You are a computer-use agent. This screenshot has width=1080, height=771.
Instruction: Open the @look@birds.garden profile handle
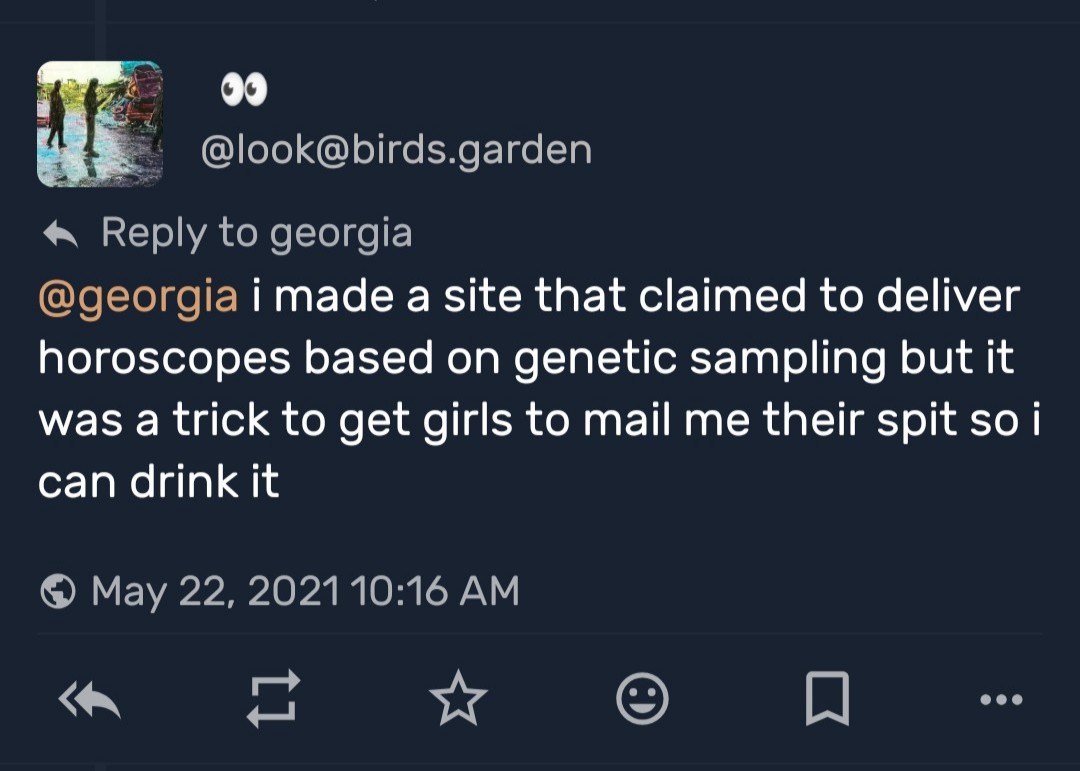click(x=396, y=150)
